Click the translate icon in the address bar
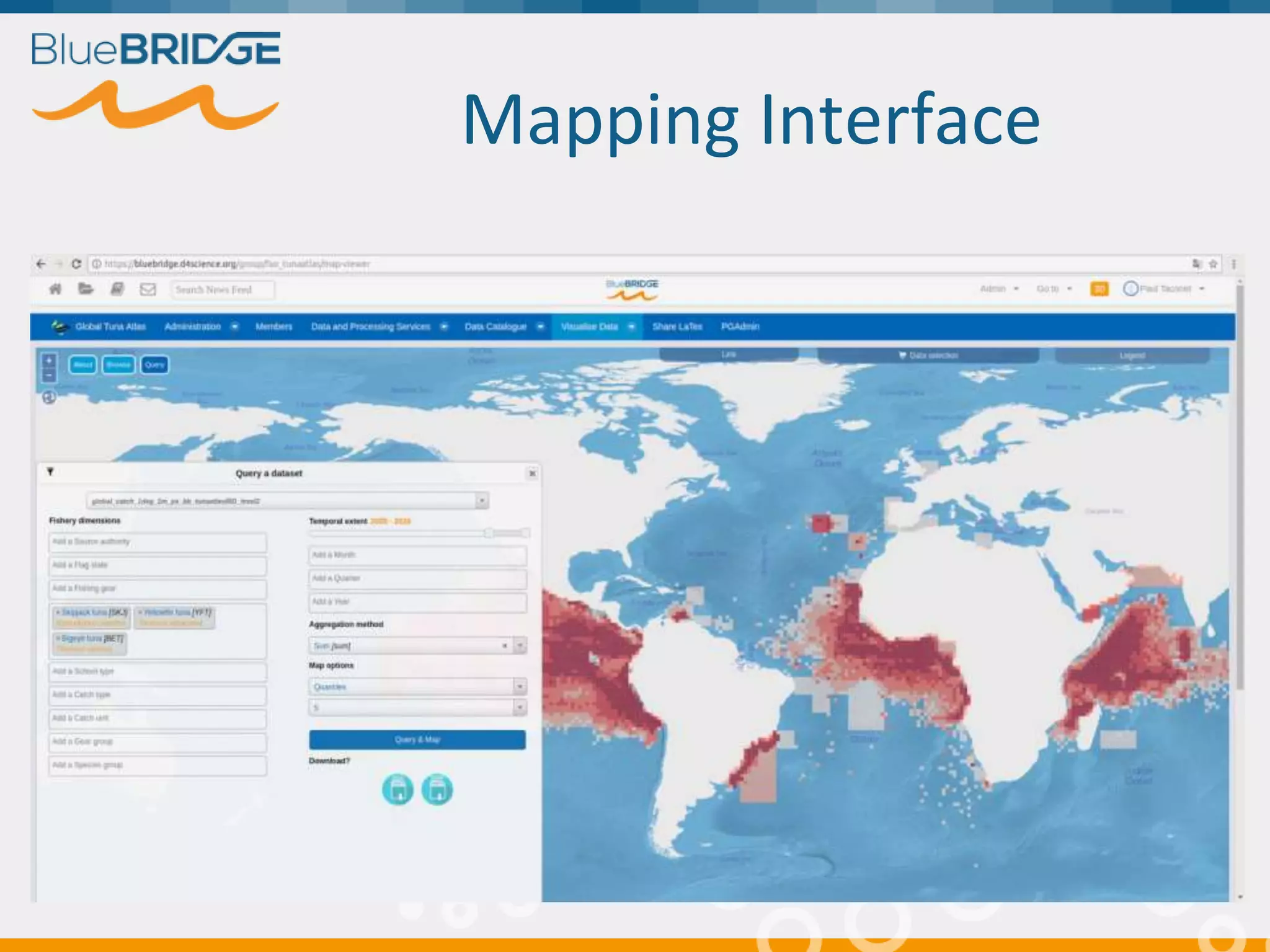This screenshot has height=952, width=1270. tap(1197, 264)
